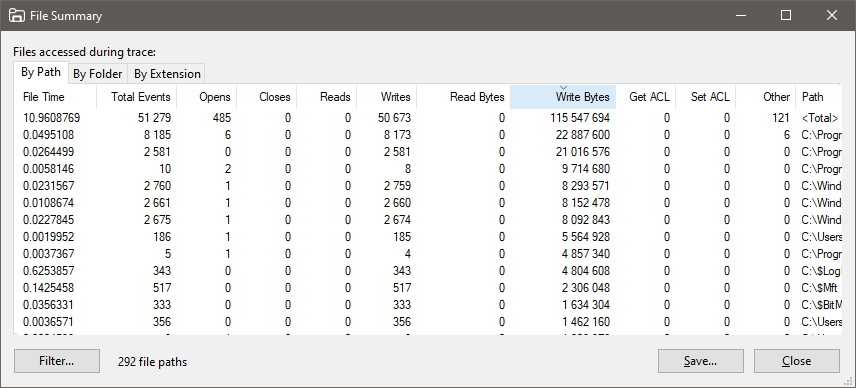
Task: Click the Save... button
Action: [700, 361]
